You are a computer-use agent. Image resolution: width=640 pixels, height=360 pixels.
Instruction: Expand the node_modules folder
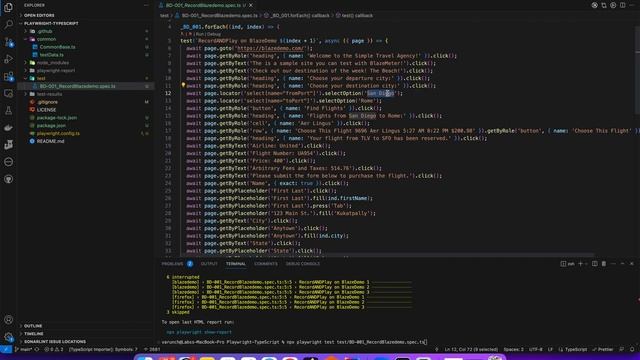(x=53, y=63)
